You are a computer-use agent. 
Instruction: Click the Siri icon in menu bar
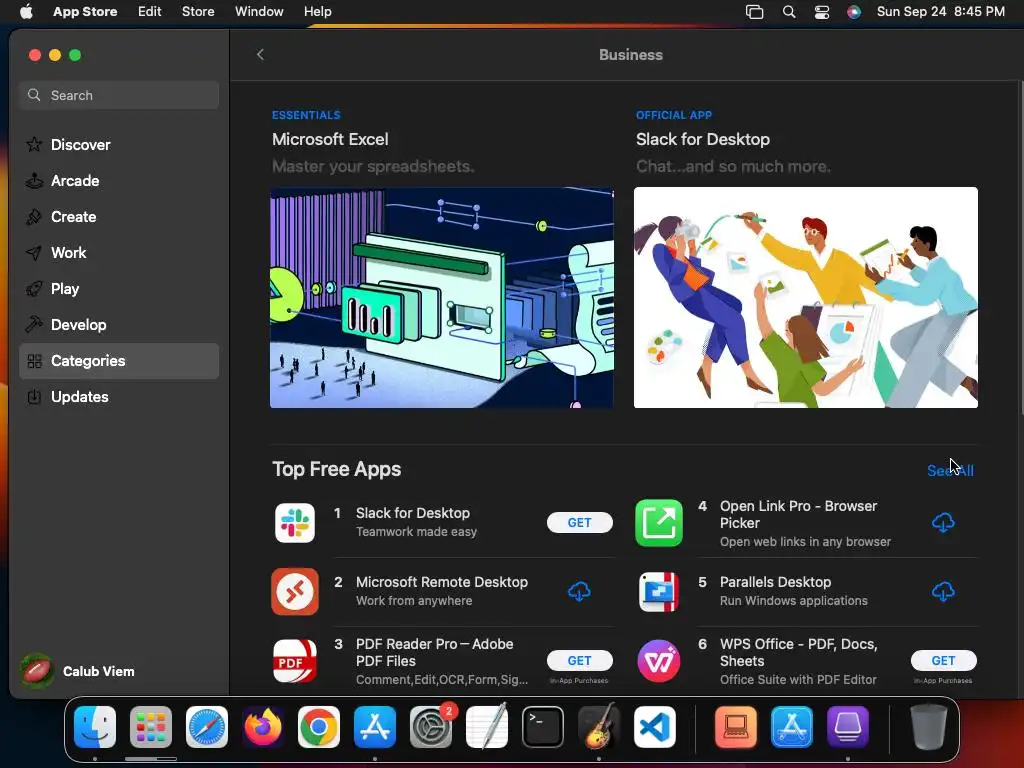click(x=854, y=12)
